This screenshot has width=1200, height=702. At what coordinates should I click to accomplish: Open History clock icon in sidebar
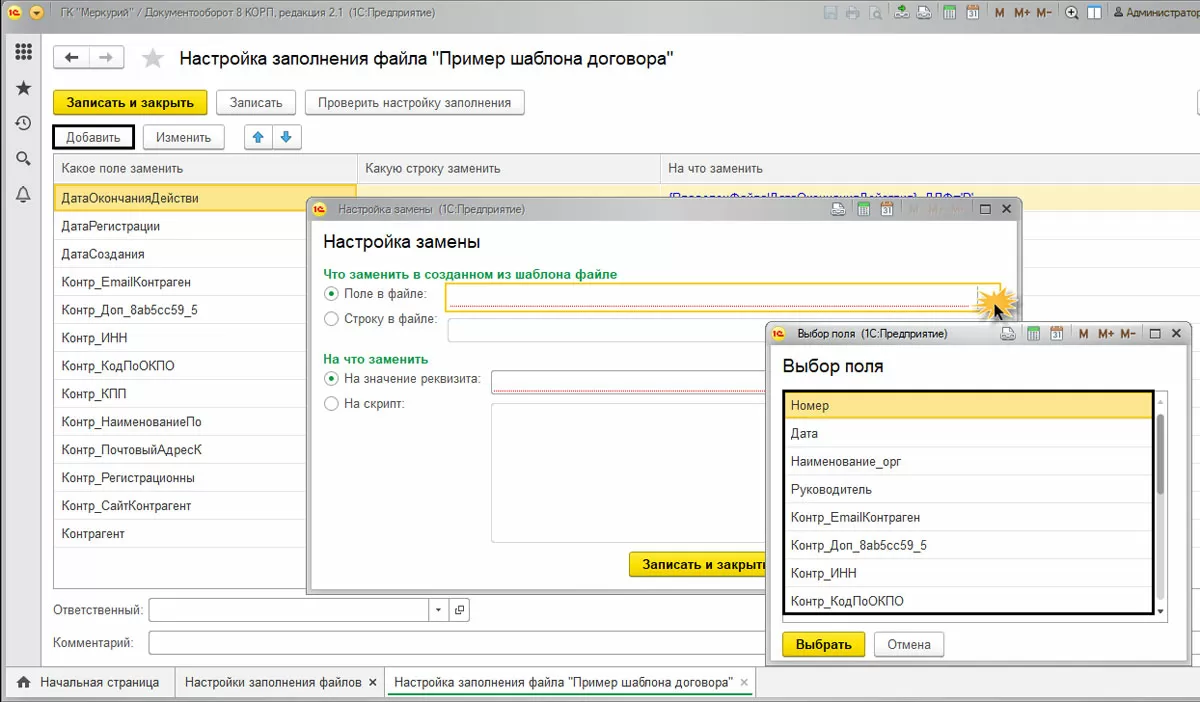[x=23, y=123]
